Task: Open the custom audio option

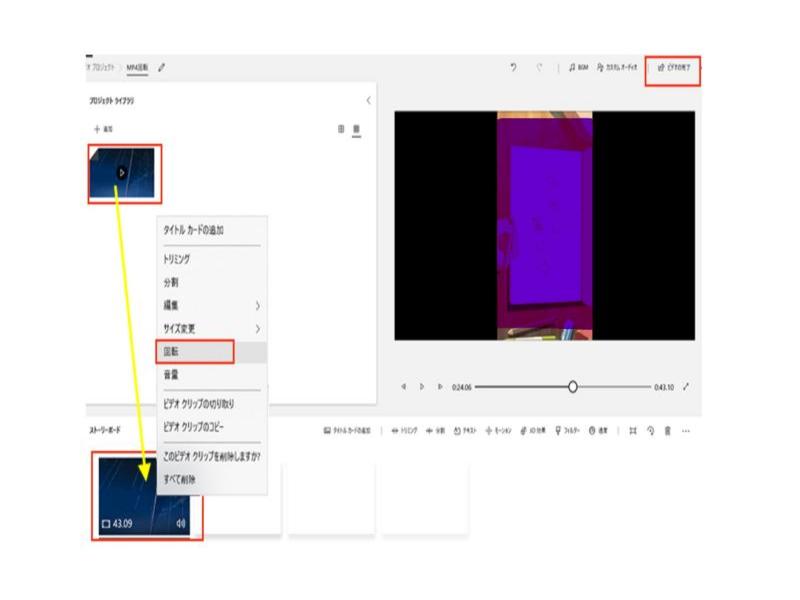Action: click(x=620, y=67)
